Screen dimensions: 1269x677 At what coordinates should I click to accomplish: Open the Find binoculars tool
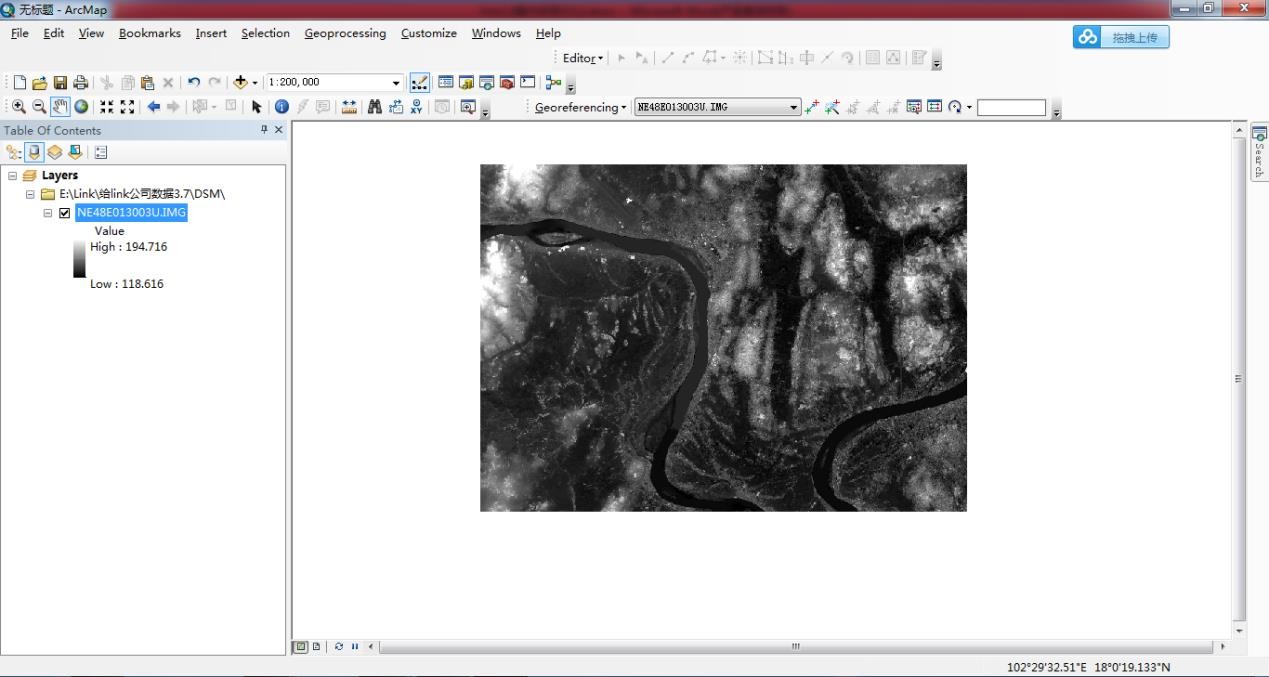(x=375, y=107)
